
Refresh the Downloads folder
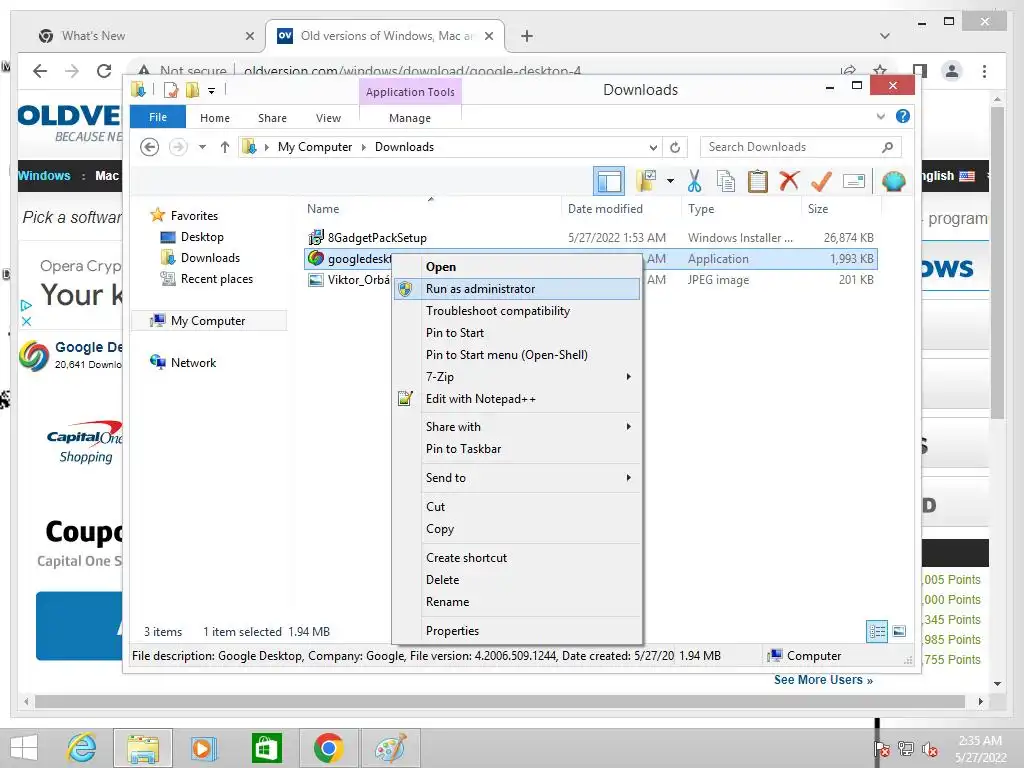point(675,147)
